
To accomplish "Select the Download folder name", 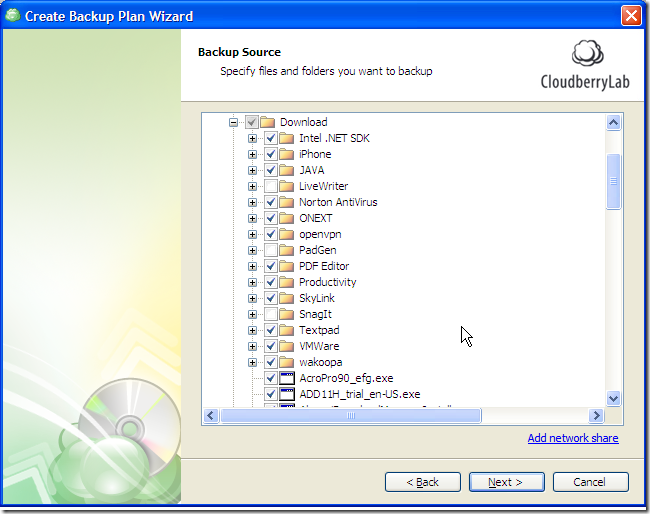I will 303,122.
